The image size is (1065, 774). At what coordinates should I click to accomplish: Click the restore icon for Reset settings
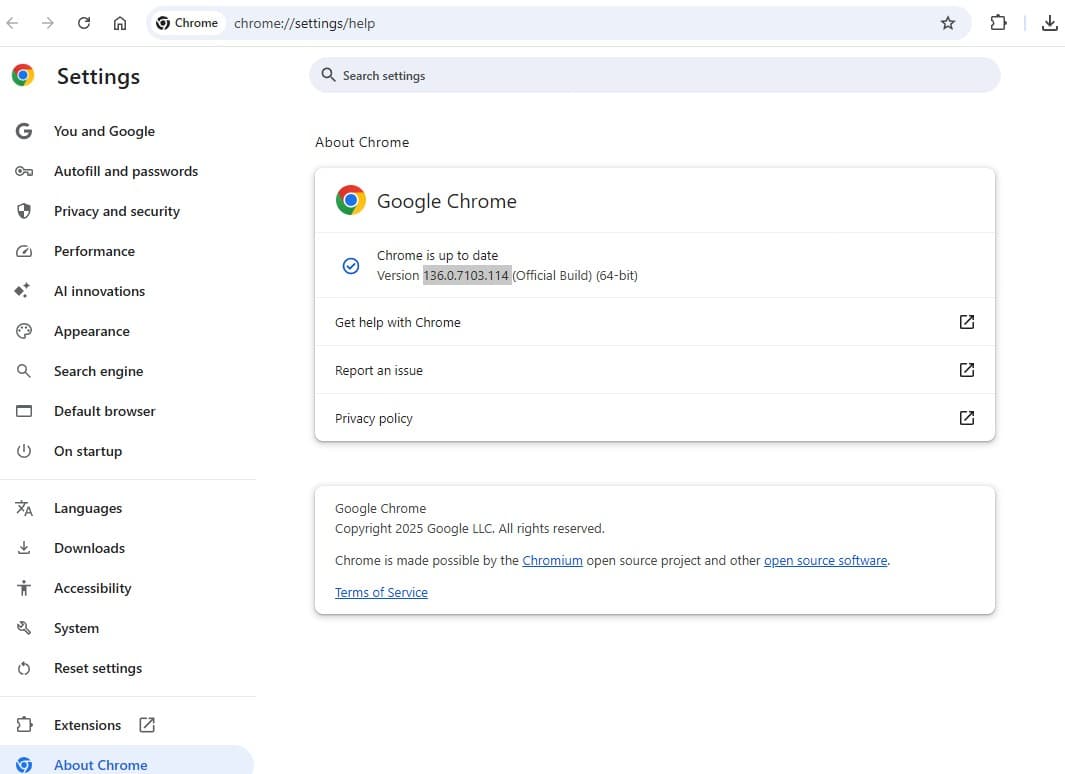[24, 669]
